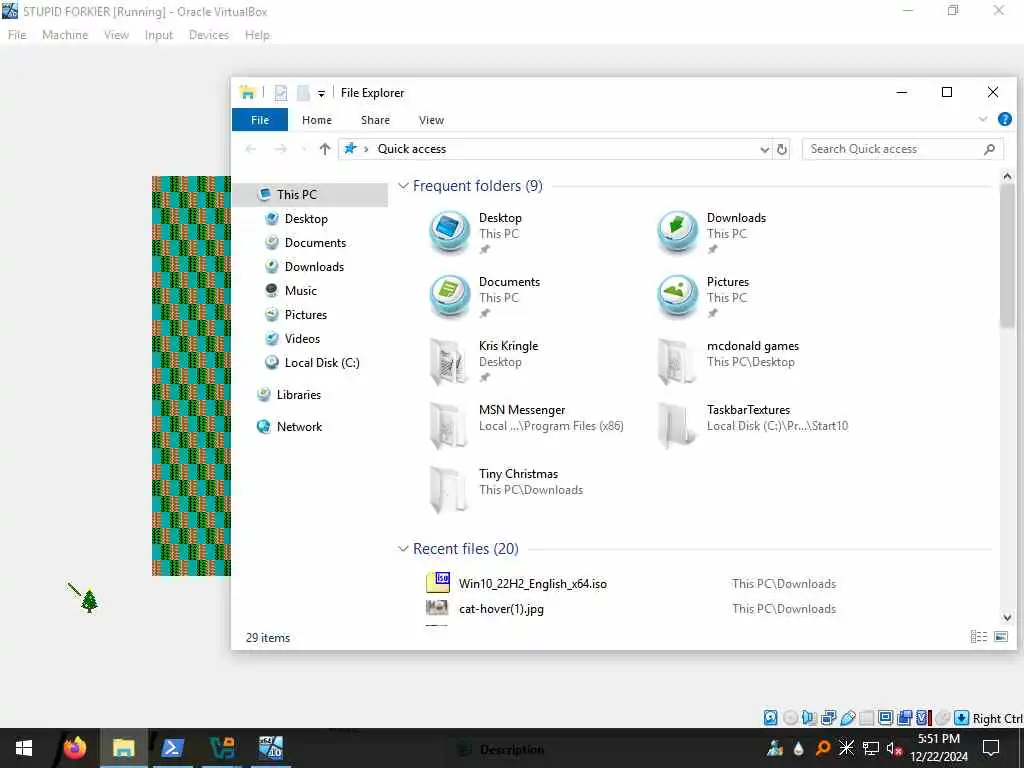Collapse the Recent files section
This screenshot has width=1024, height=768.
404,549
